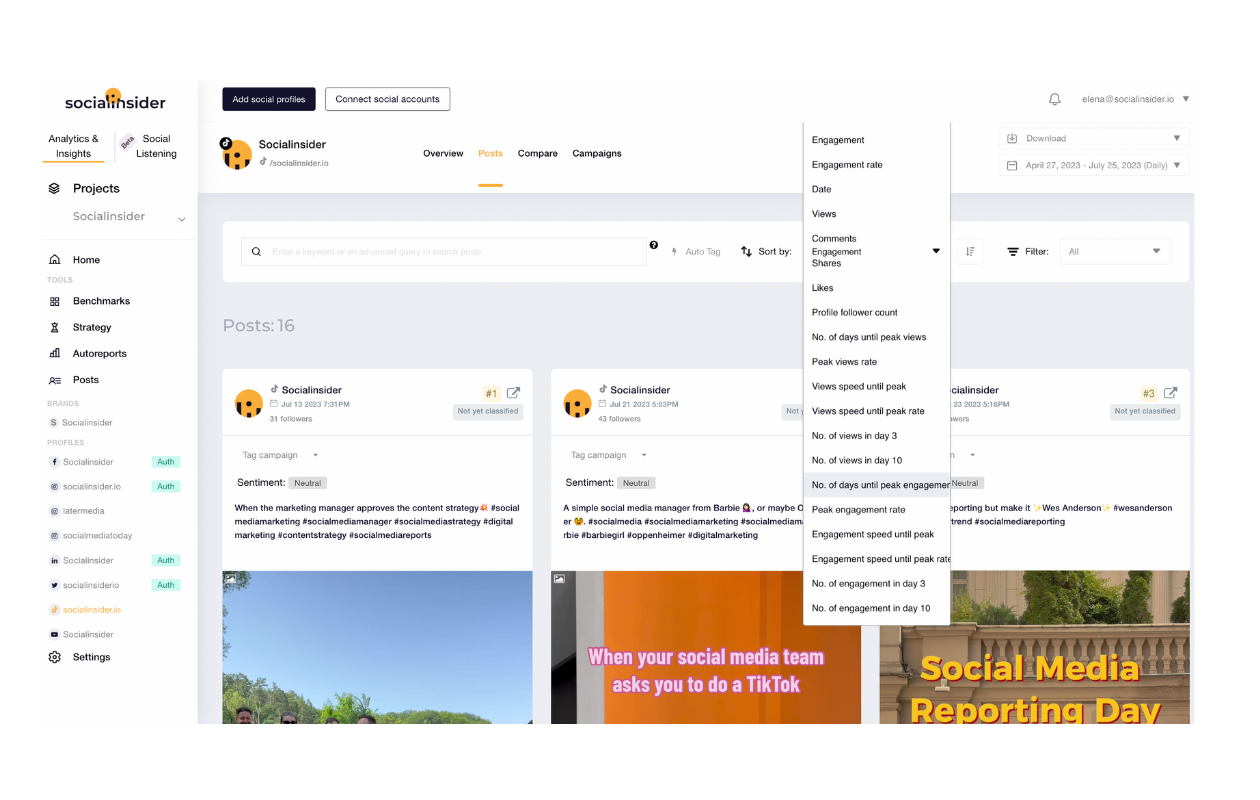Select the socialmediatoday profile
The width and height of the screenshot is (1260, 800).
pos(97,536)
